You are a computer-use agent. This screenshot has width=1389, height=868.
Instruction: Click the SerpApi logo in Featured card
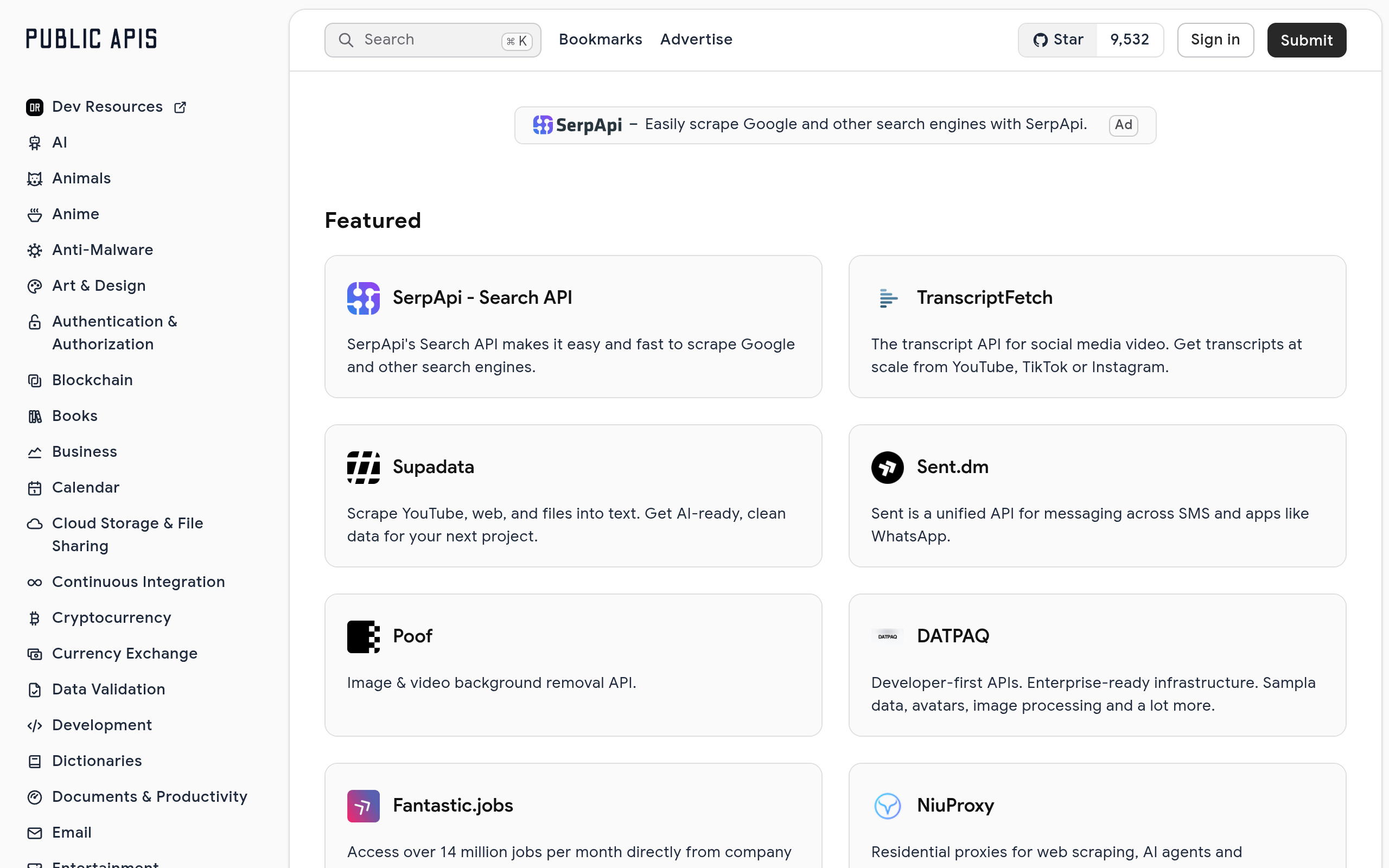(x=364, y=298)
